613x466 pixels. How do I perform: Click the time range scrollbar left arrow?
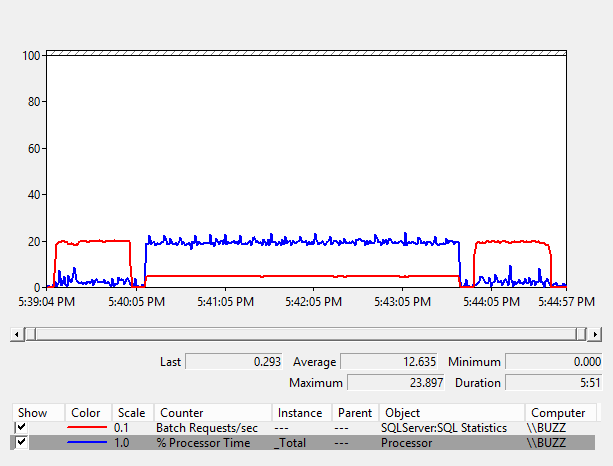point(17,334)
